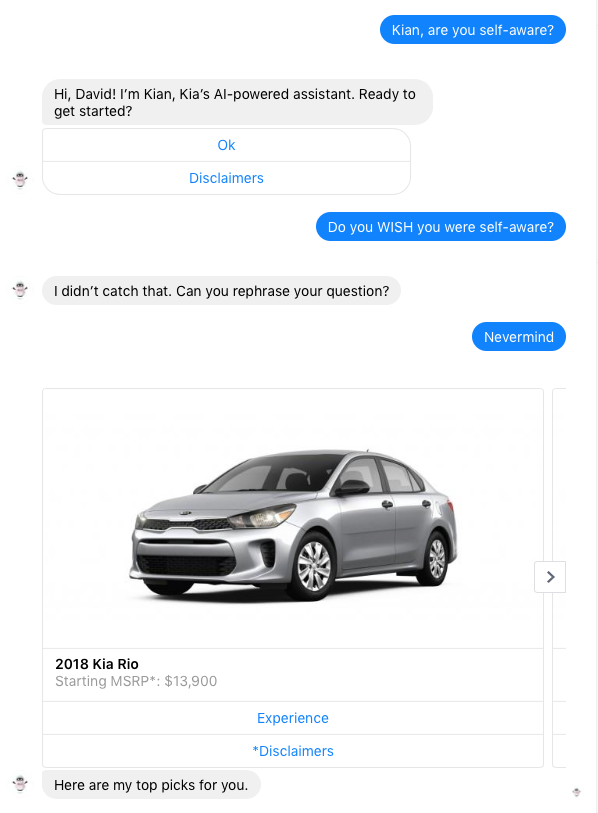This screenshot has height=813, width=598.
Task: Click the Kian greeting message bubble
Action: point(237,102)
